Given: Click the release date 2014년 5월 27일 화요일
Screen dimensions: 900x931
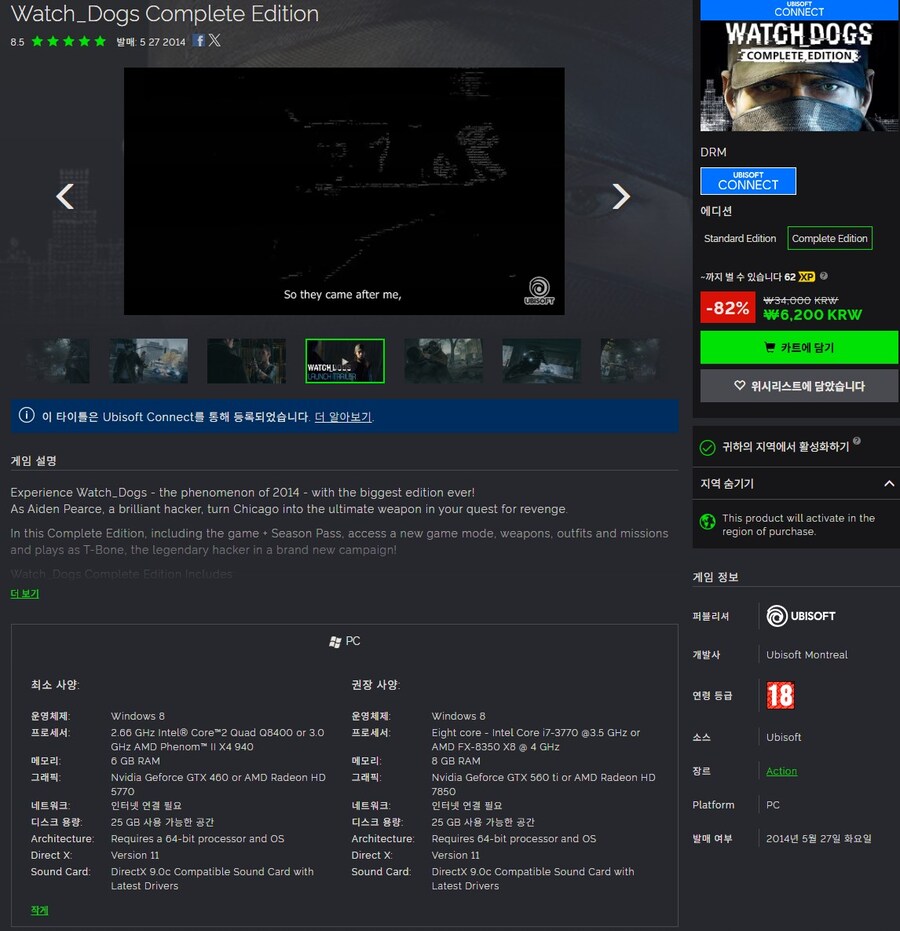Looking at the screenshot, I should [819, 838].
